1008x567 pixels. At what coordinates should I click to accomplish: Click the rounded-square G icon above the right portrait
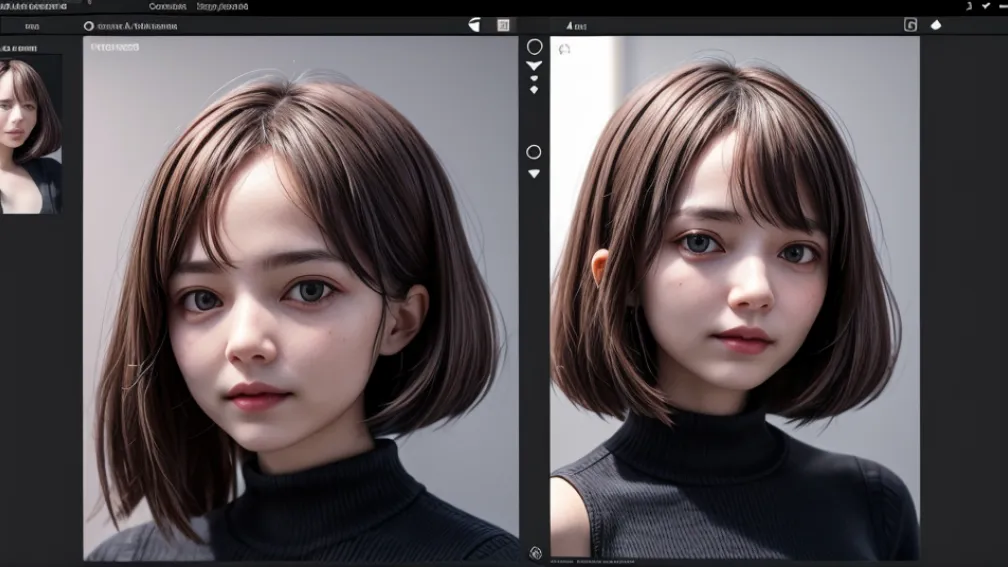point(910,25)
